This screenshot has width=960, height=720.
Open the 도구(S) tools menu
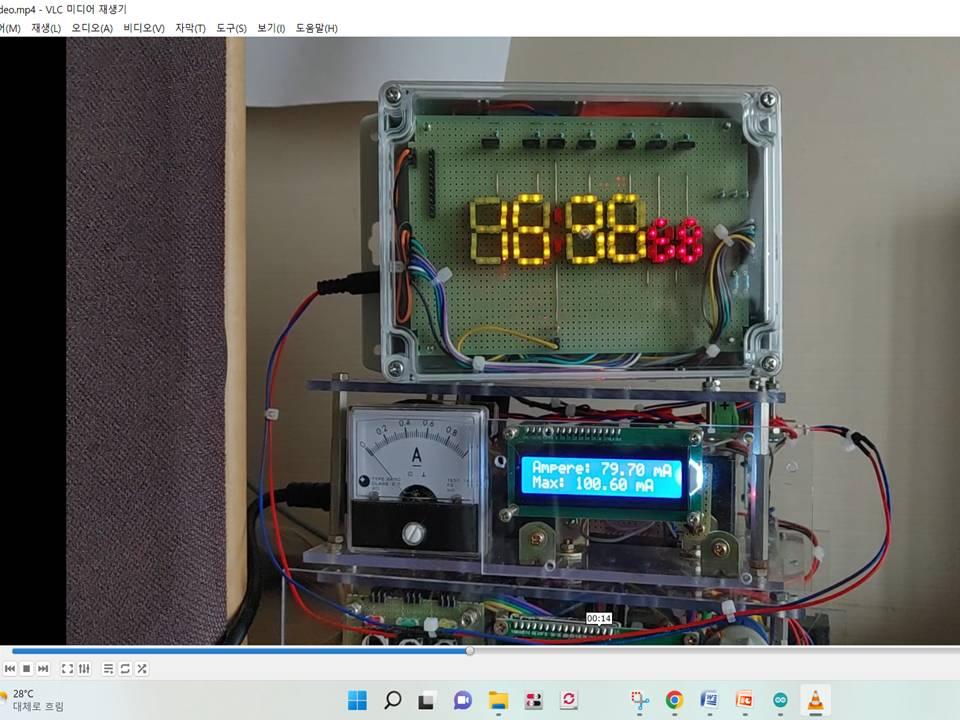click(231, 28)
